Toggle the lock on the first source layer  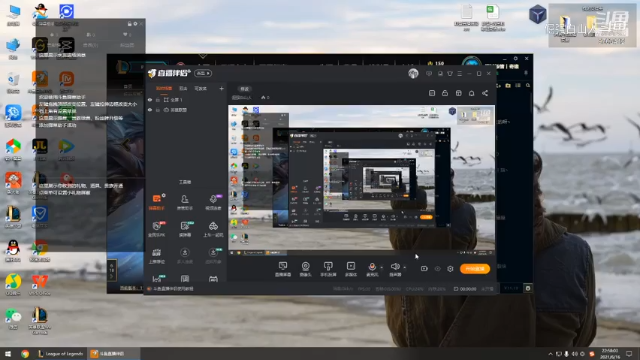(158, 100)
